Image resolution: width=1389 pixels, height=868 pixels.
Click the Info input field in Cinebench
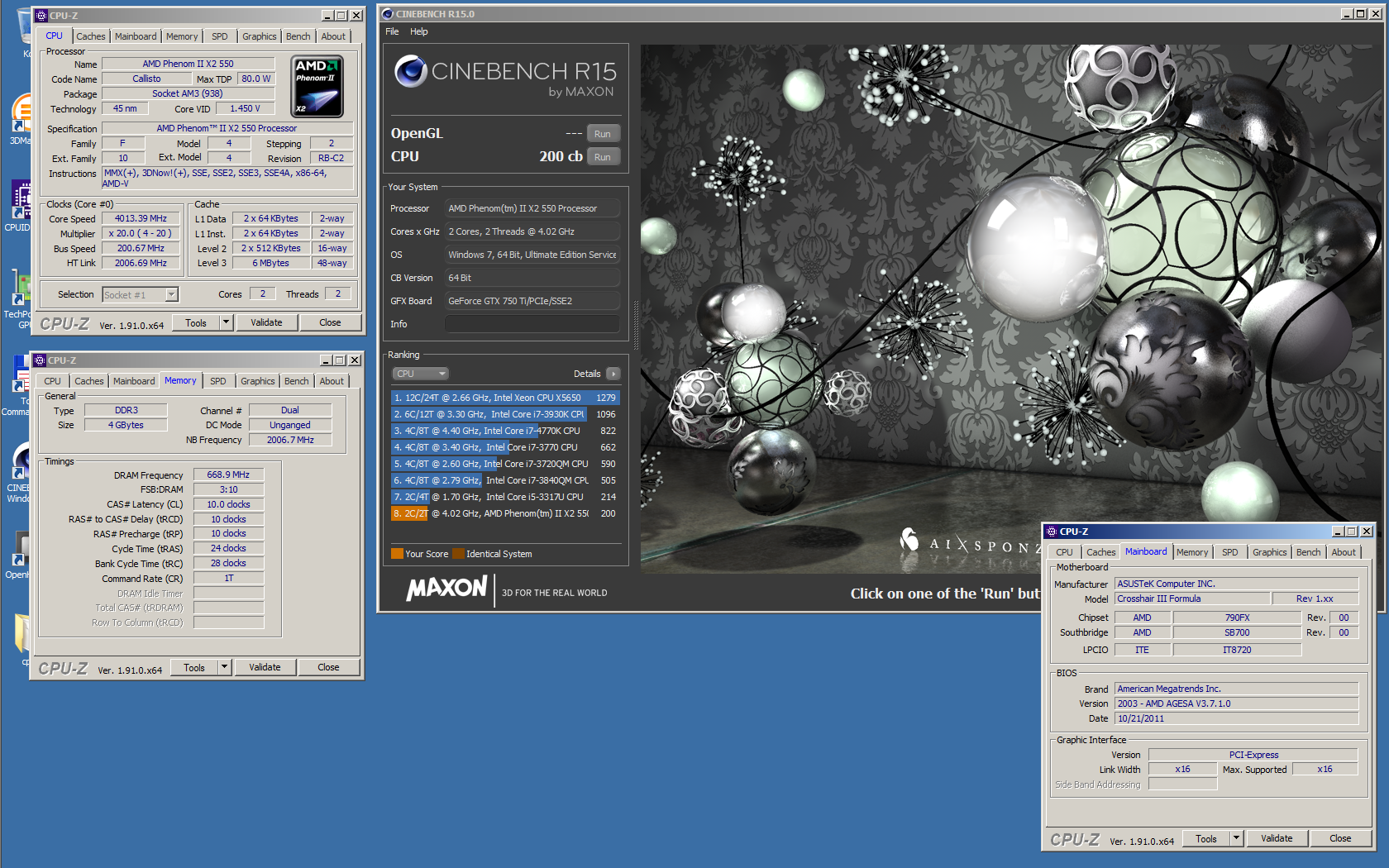(x=532, y=324)
